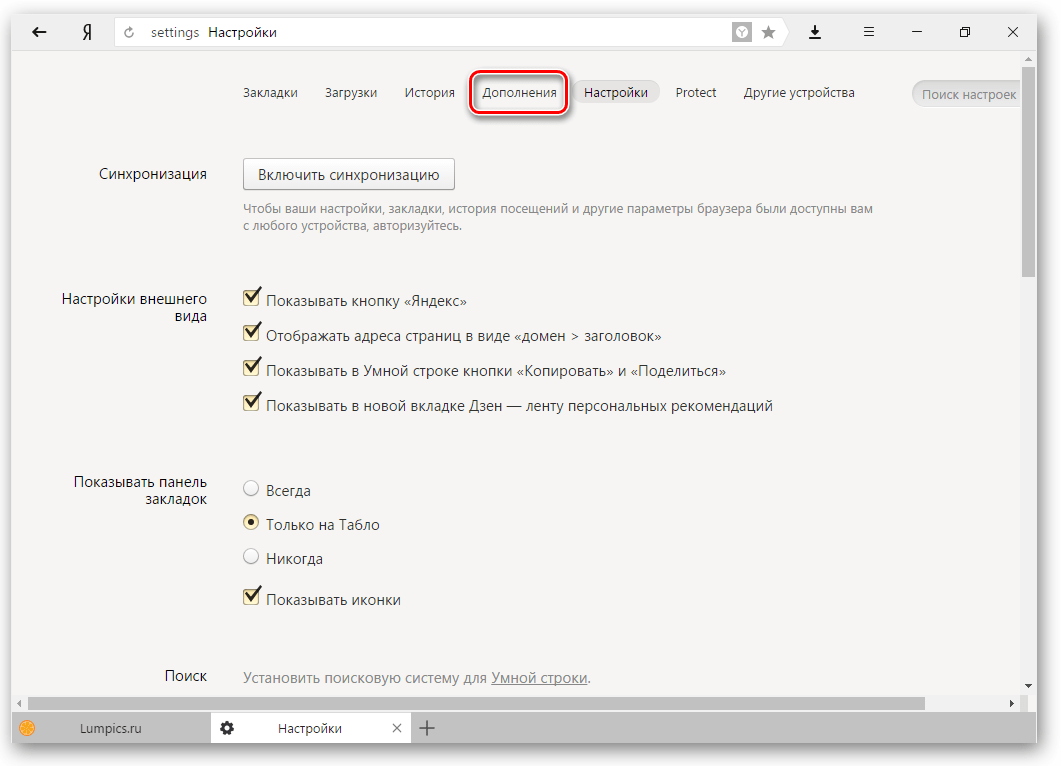Select the Никогда radio option
1061x766 pixels.
pyautogui.click(x=251, y=556)
